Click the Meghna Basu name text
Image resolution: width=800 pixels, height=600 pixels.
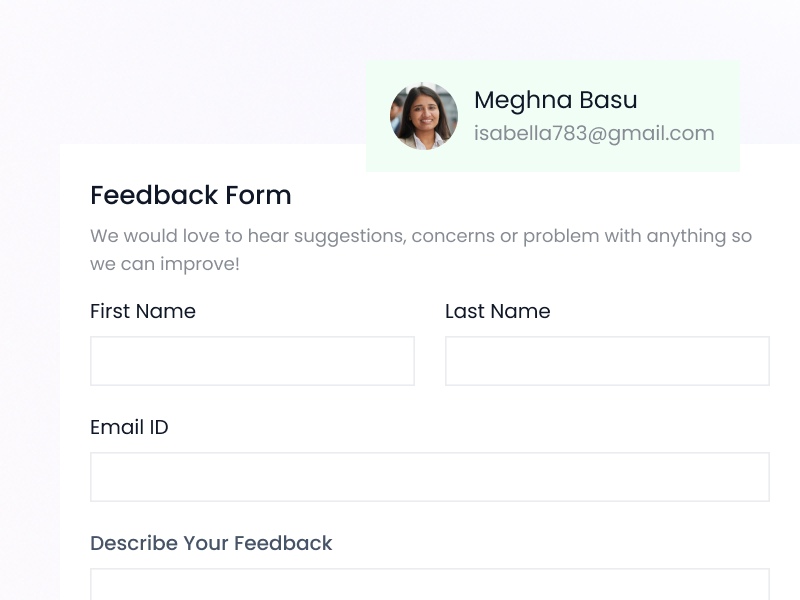(555, 100)
